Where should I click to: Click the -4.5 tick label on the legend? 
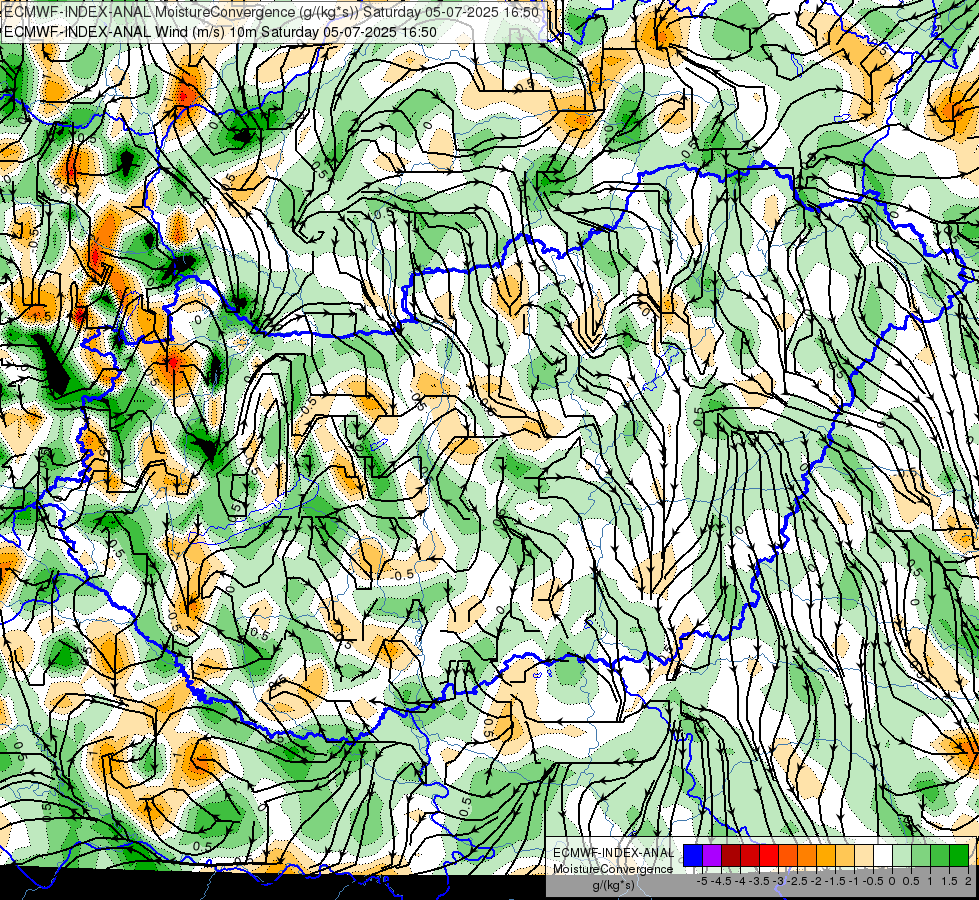click(721, 881)
